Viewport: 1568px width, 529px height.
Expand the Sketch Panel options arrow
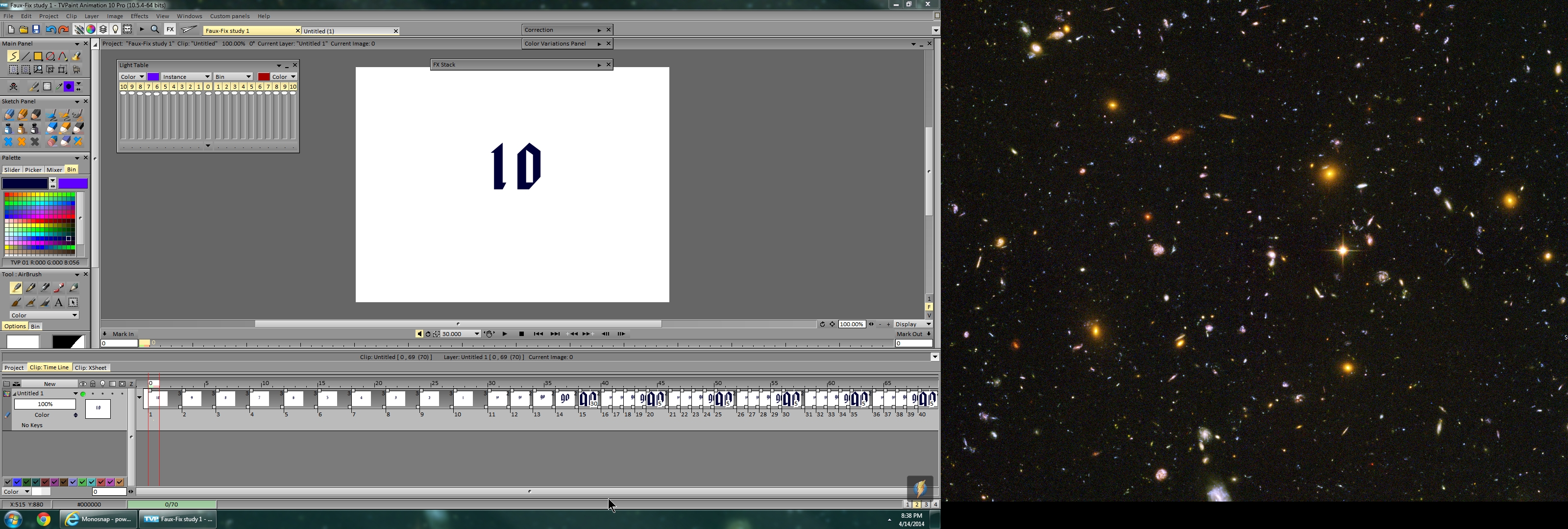[x=77, y=102]
